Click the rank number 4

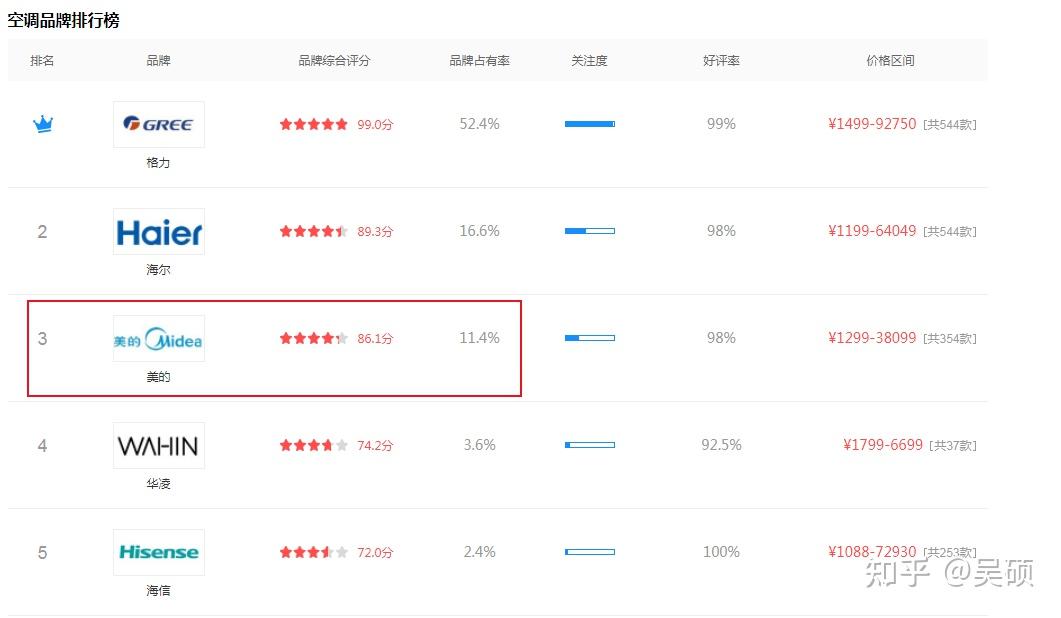click(x=42, y=445)
